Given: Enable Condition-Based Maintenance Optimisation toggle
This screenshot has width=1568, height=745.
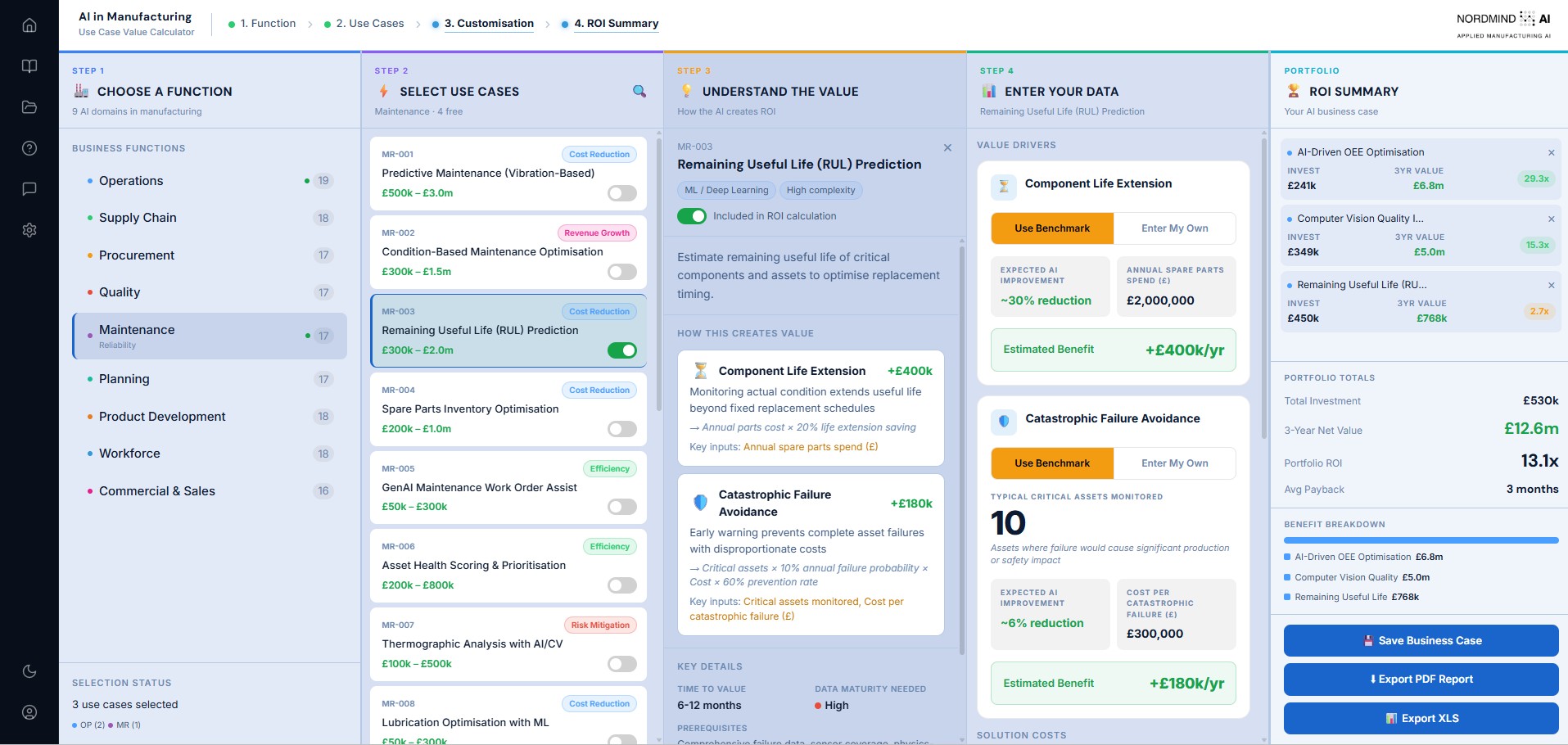Looking at the screenshot, I should coord(622,272).
